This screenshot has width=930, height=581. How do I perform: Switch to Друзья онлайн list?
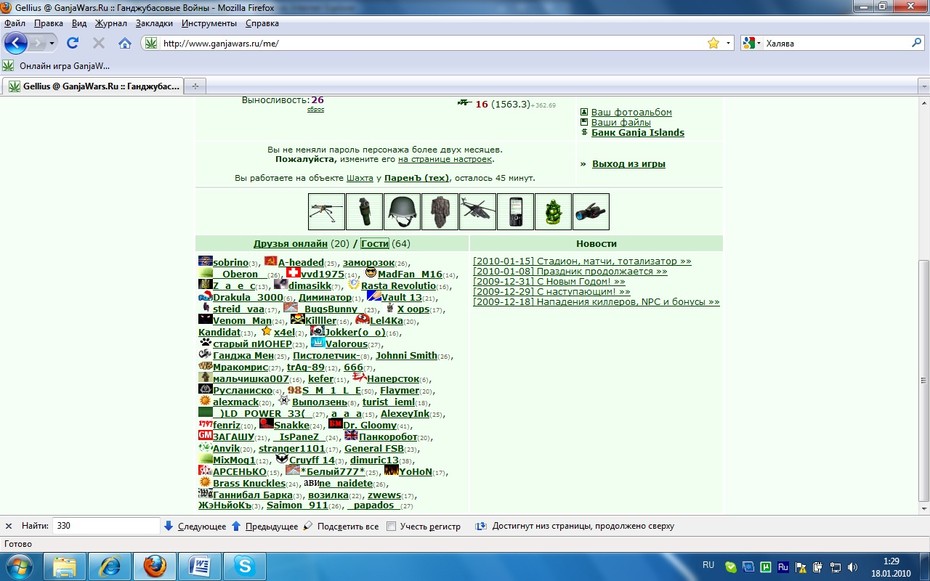point(290,244)
